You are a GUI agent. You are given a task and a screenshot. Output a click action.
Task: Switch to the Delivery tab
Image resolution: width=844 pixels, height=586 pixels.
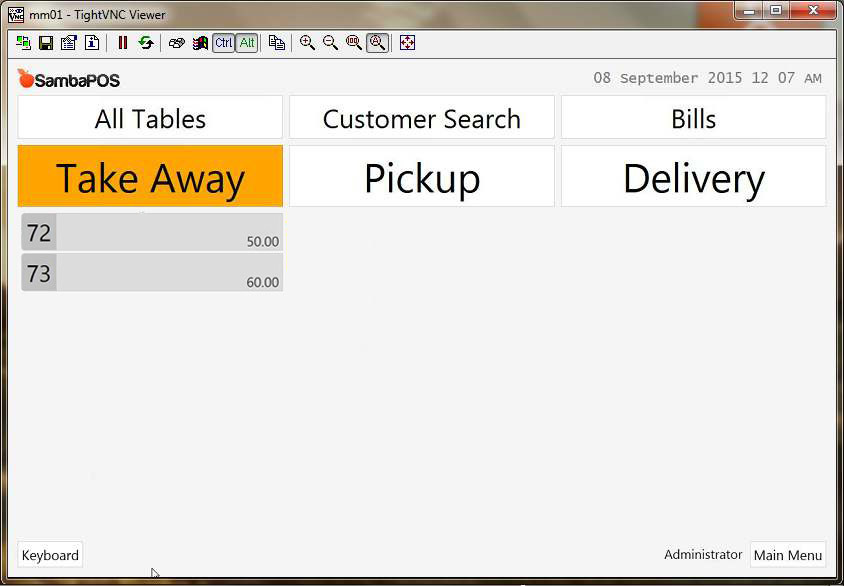pos(694,176)
